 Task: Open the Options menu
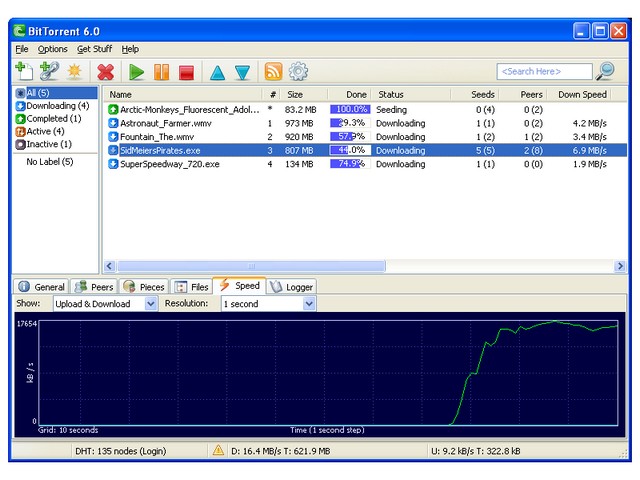coord(53,49)
